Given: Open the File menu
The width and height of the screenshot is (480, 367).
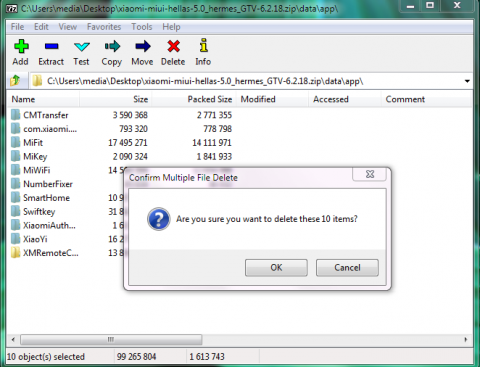Looking at the screenshot, I should pos(17,27).
